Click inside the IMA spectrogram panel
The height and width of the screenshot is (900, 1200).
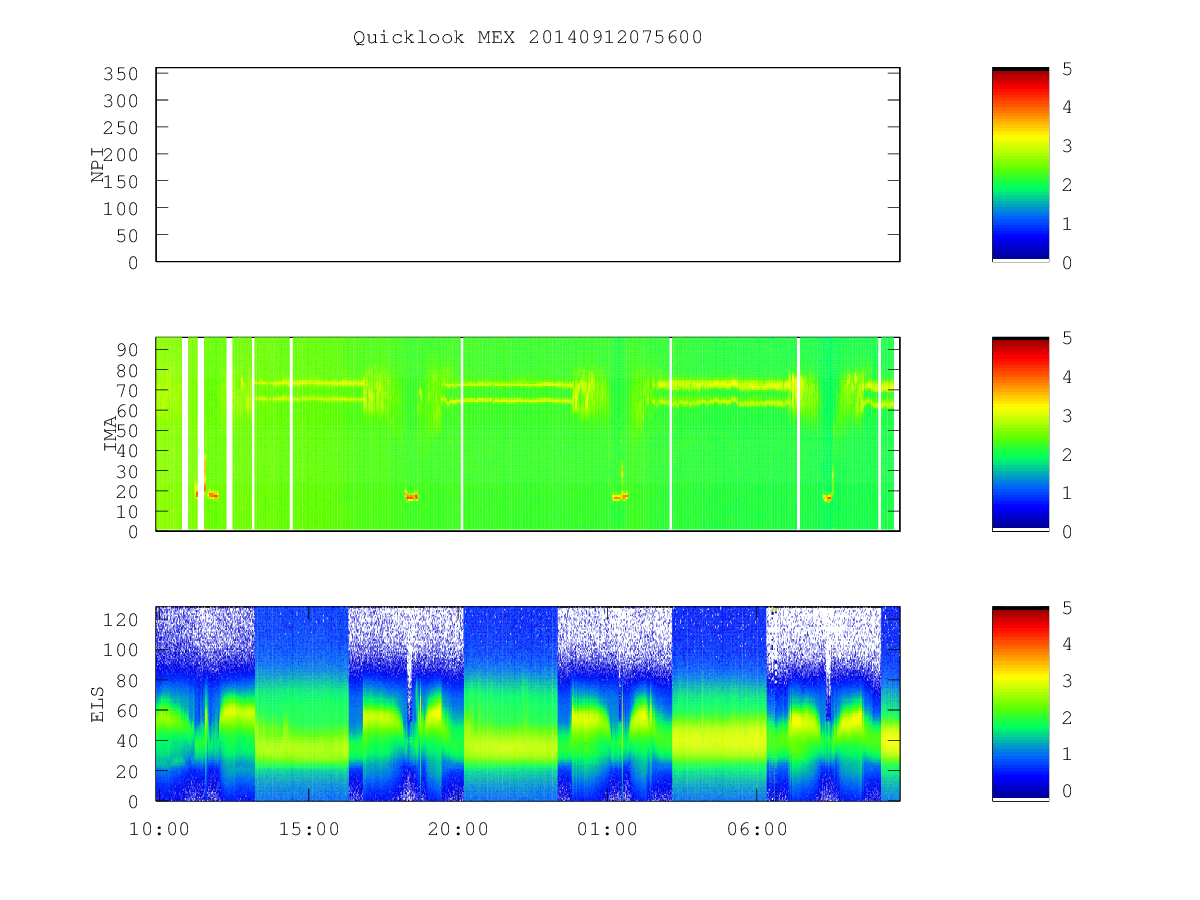(x=528, y=434)
